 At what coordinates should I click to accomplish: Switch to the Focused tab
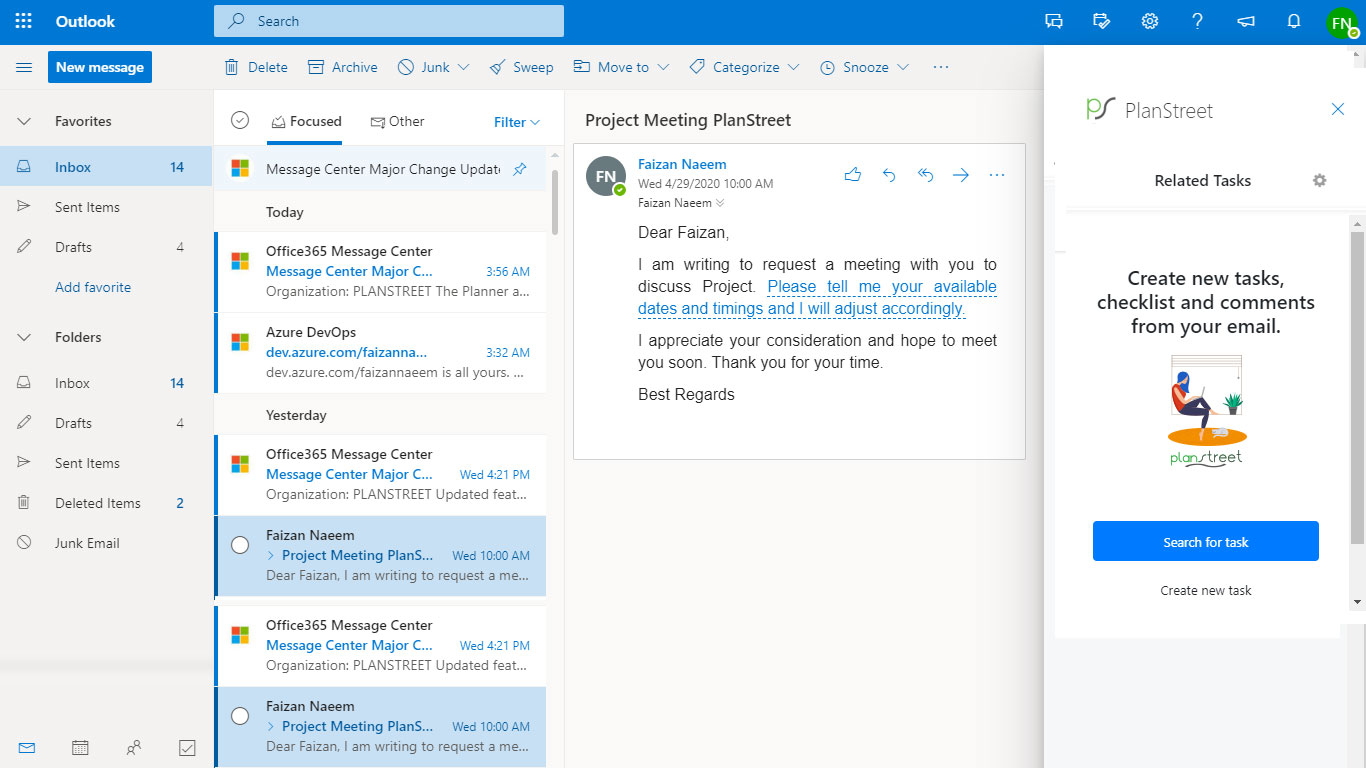pos(306,121)
